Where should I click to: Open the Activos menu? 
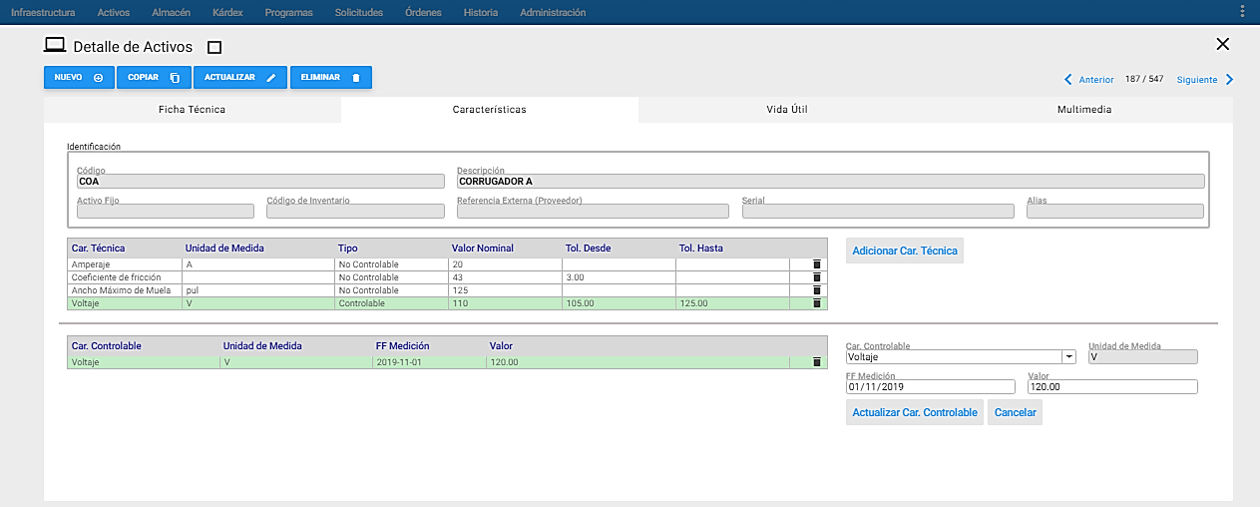113,13
